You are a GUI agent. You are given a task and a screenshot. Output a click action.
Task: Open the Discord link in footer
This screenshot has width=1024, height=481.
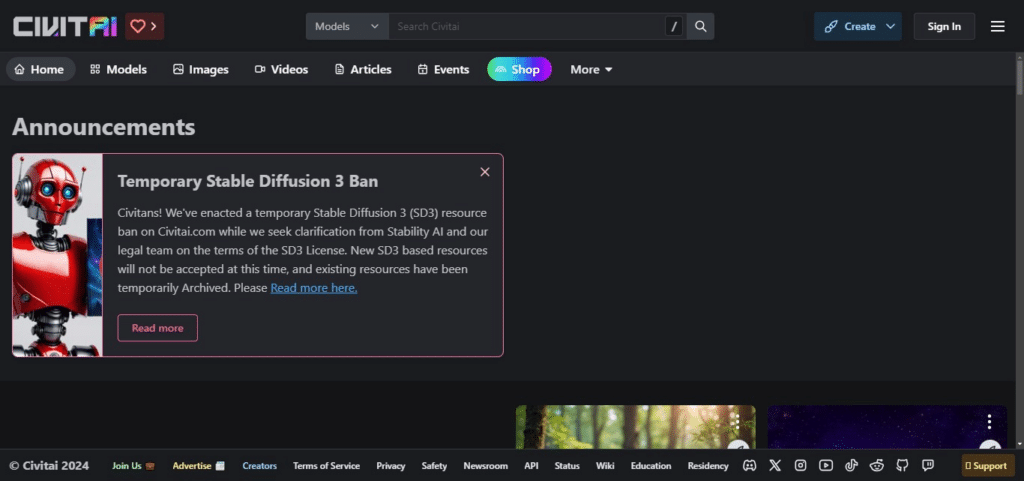point(749,465)
